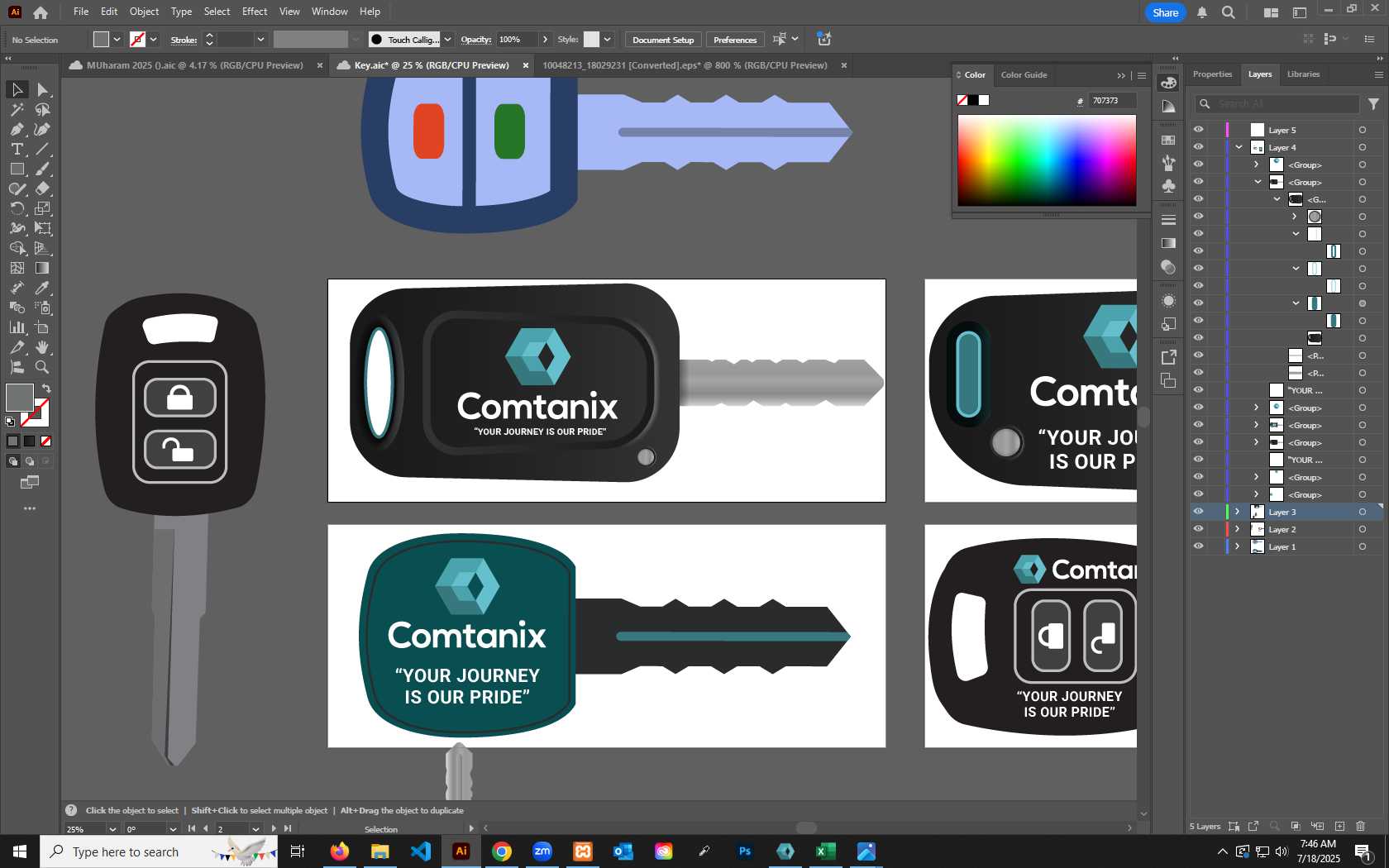Select the Gradient tool

coord(42,268)
